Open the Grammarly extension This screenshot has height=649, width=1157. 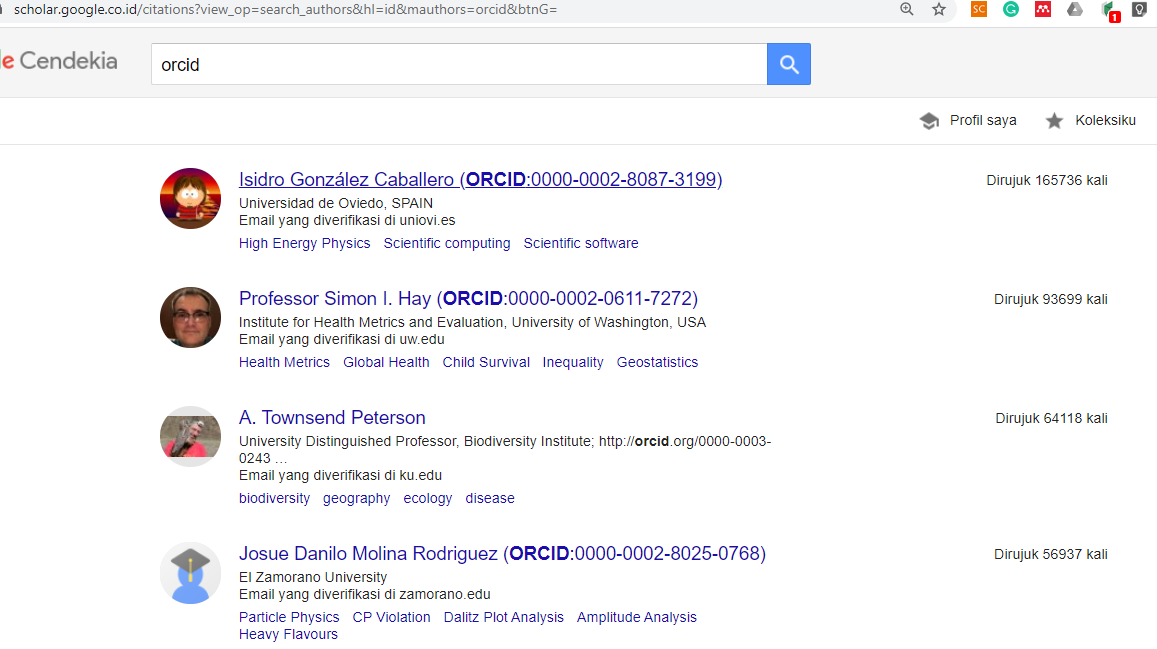(1011, 9)
